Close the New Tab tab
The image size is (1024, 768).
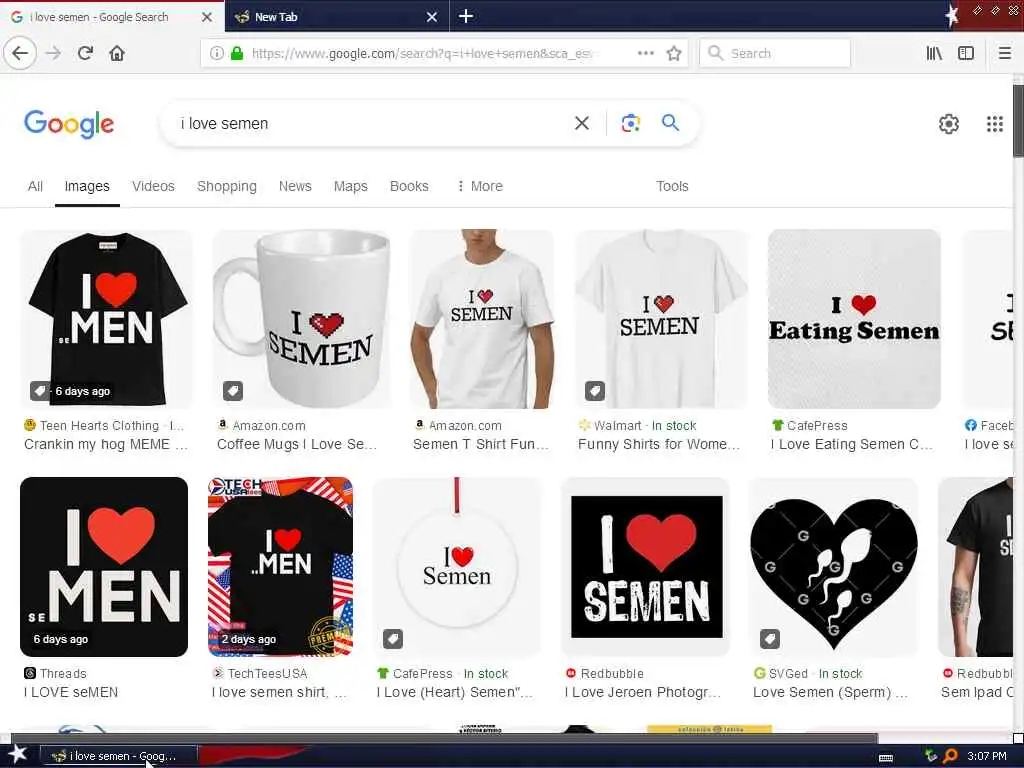[432, 17]
